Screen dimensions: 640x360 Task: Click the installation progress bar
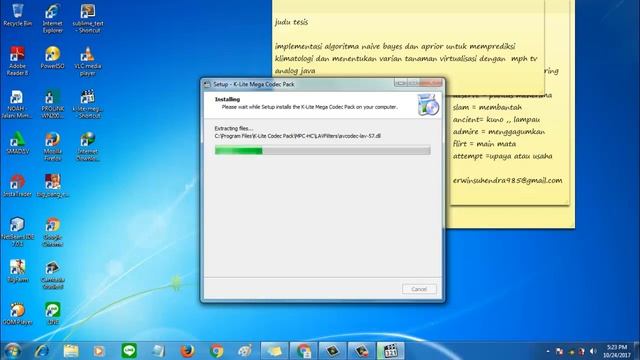pyautogui.click(x=322, y=151)
